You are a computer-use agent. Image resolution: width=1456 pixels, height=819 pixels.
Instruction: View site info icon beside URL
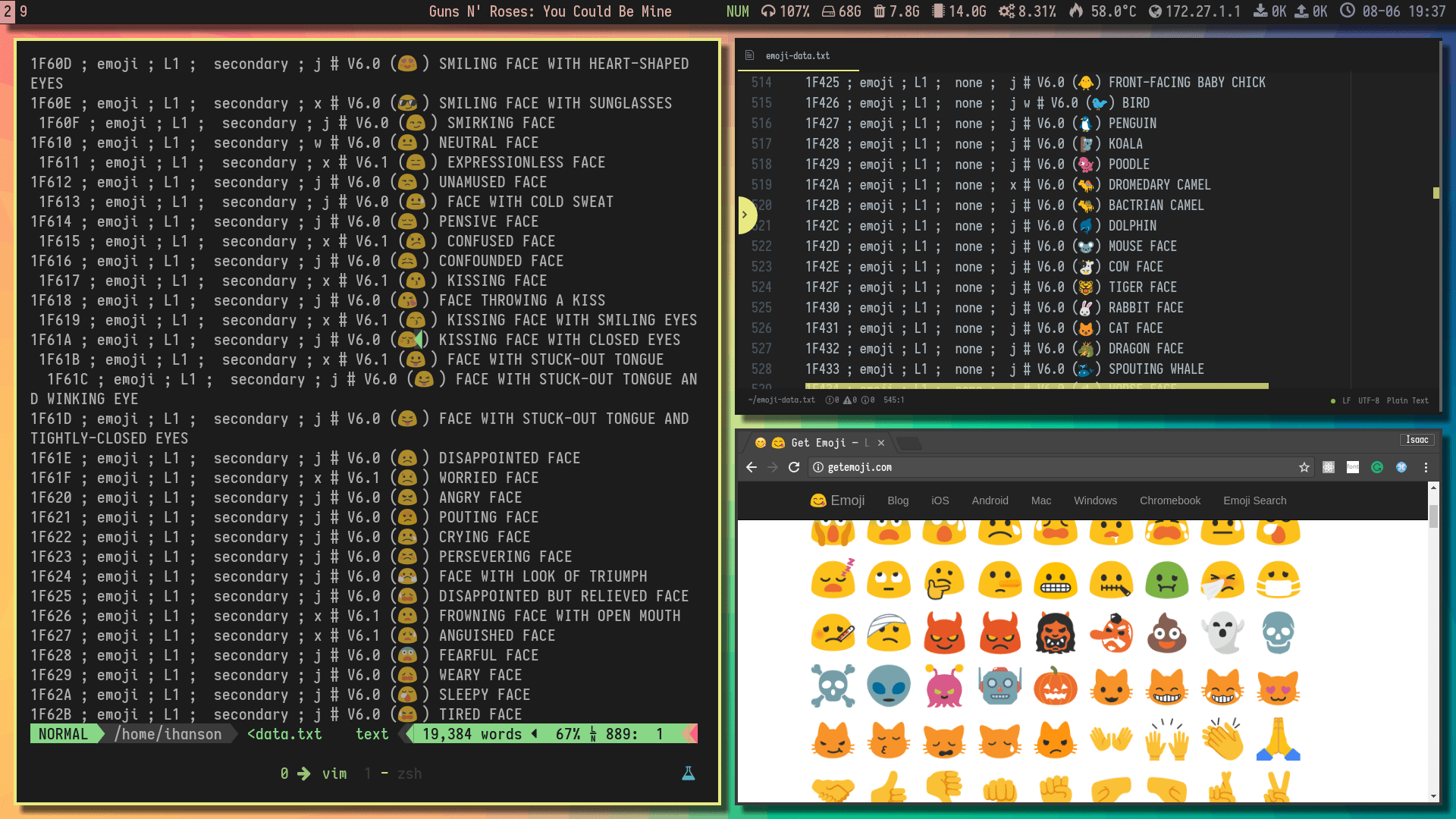(x=818, y=467)
